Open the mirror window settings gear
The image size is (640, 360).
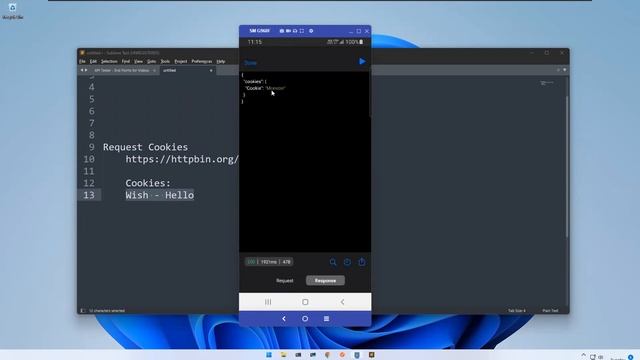point(311,31)
